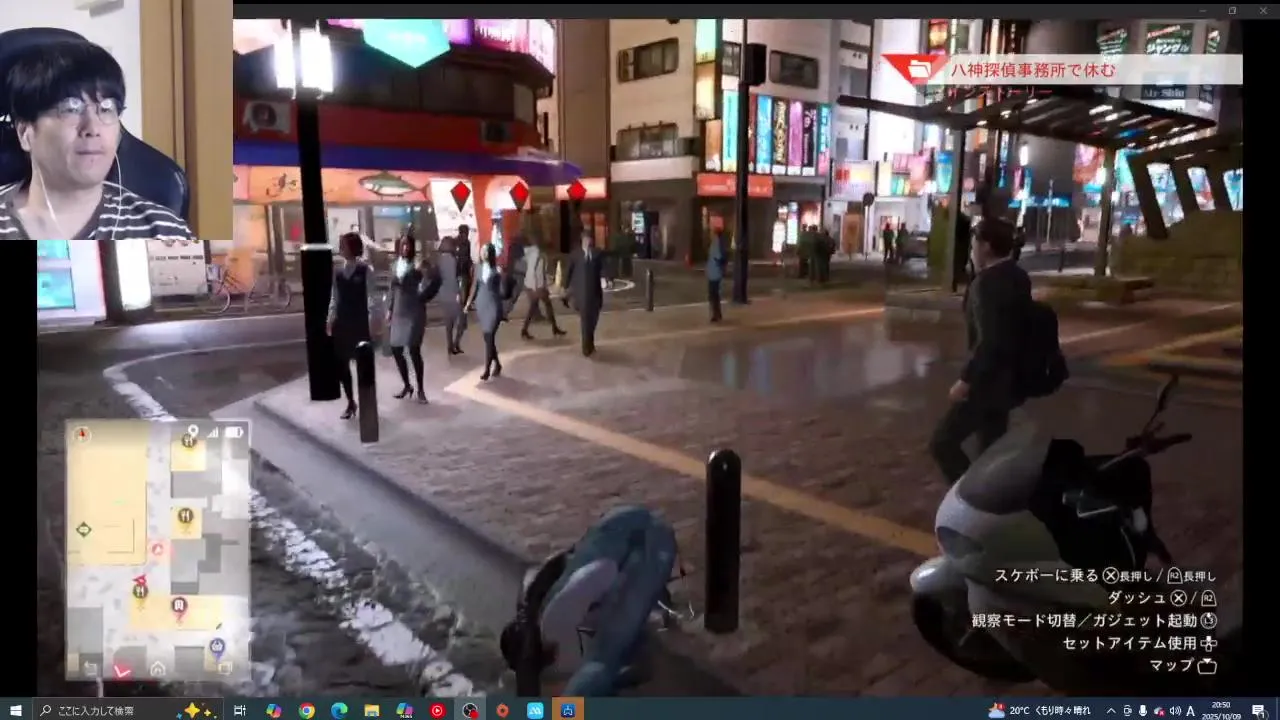Screen dimensions: 1280x720
Task: Open the orange hexagon taskbar app
Action: click(503, 710)
